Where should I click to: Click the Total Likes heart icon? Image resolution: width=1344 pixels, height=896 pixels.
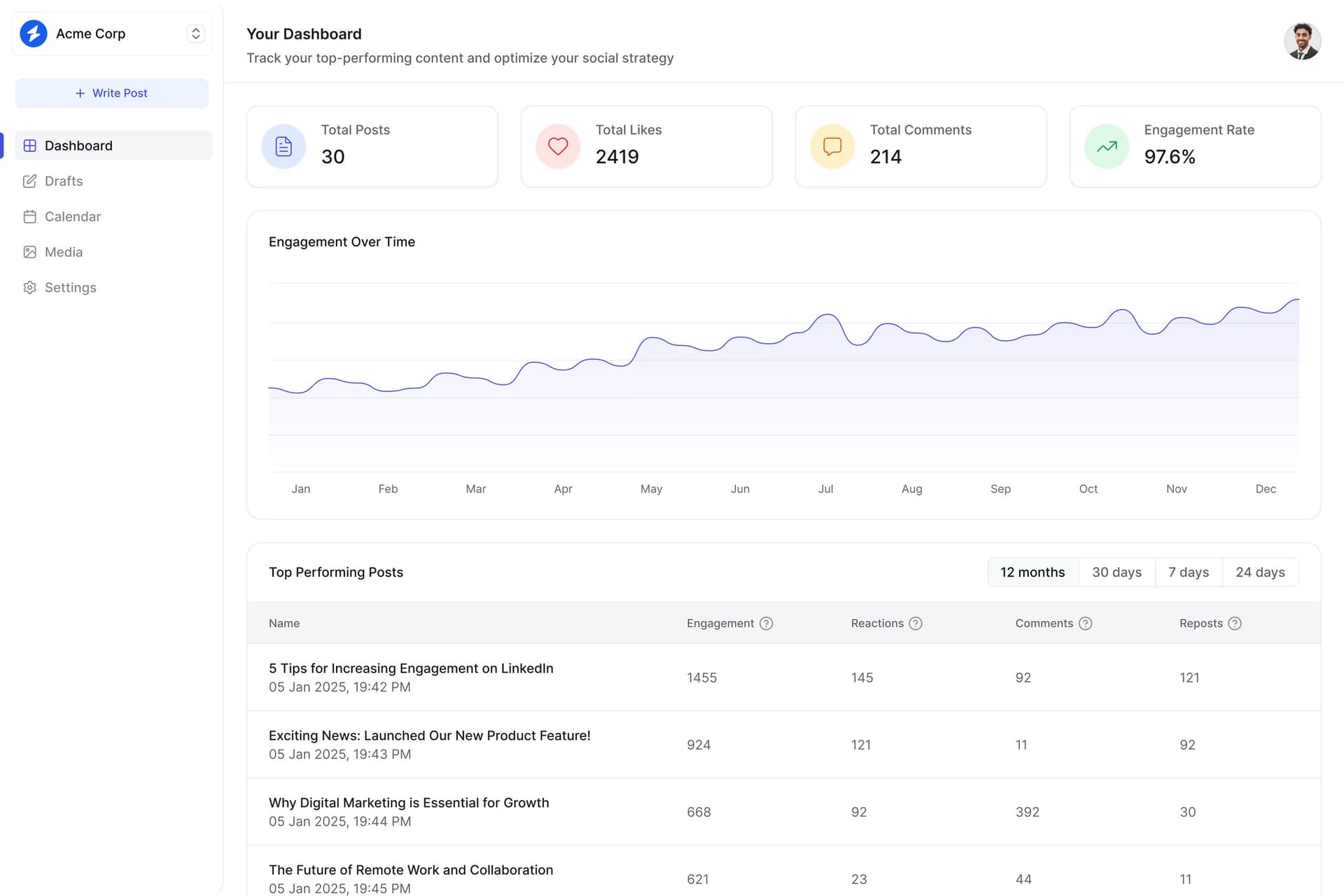558,146
